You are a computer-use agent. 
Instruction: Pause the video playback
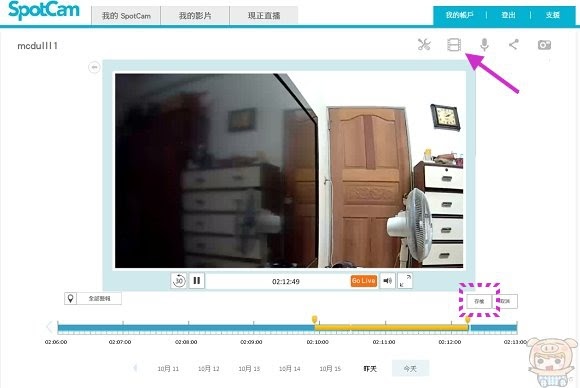pos(197,281)
